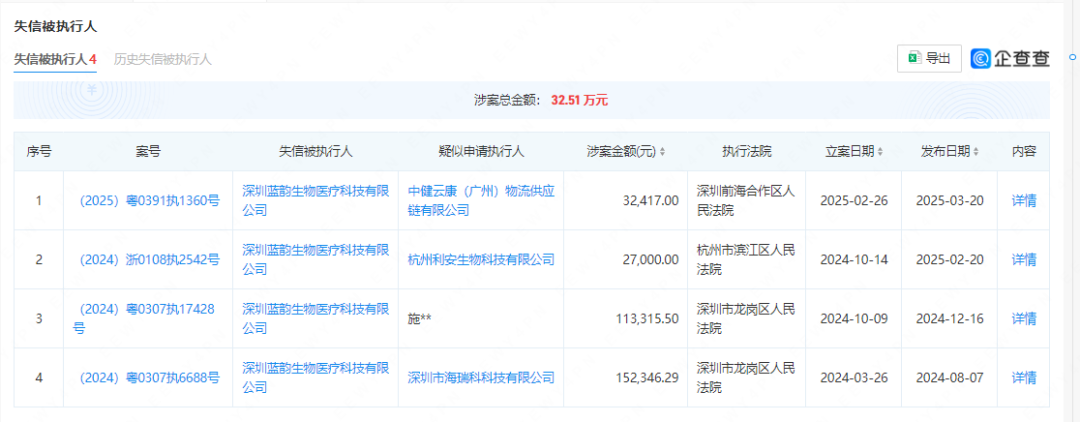Click 深圳前海合作区人民法院 court cell
The image size is (1080, 422).
746,201
